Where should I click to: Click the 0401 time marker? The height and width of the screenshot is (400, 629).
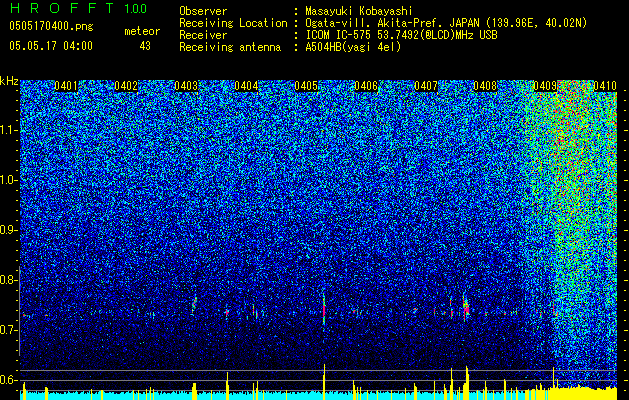[66, 86]
